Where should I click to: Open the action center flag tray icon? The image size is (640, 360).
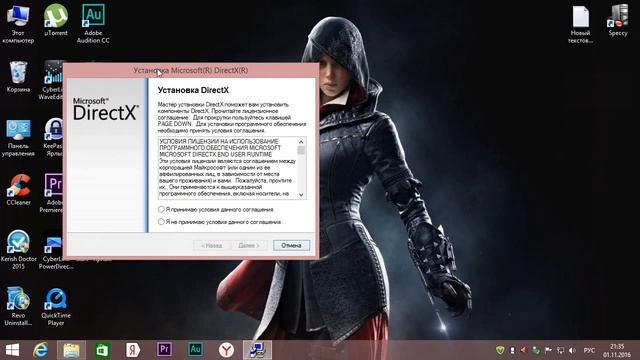point(548,351)
